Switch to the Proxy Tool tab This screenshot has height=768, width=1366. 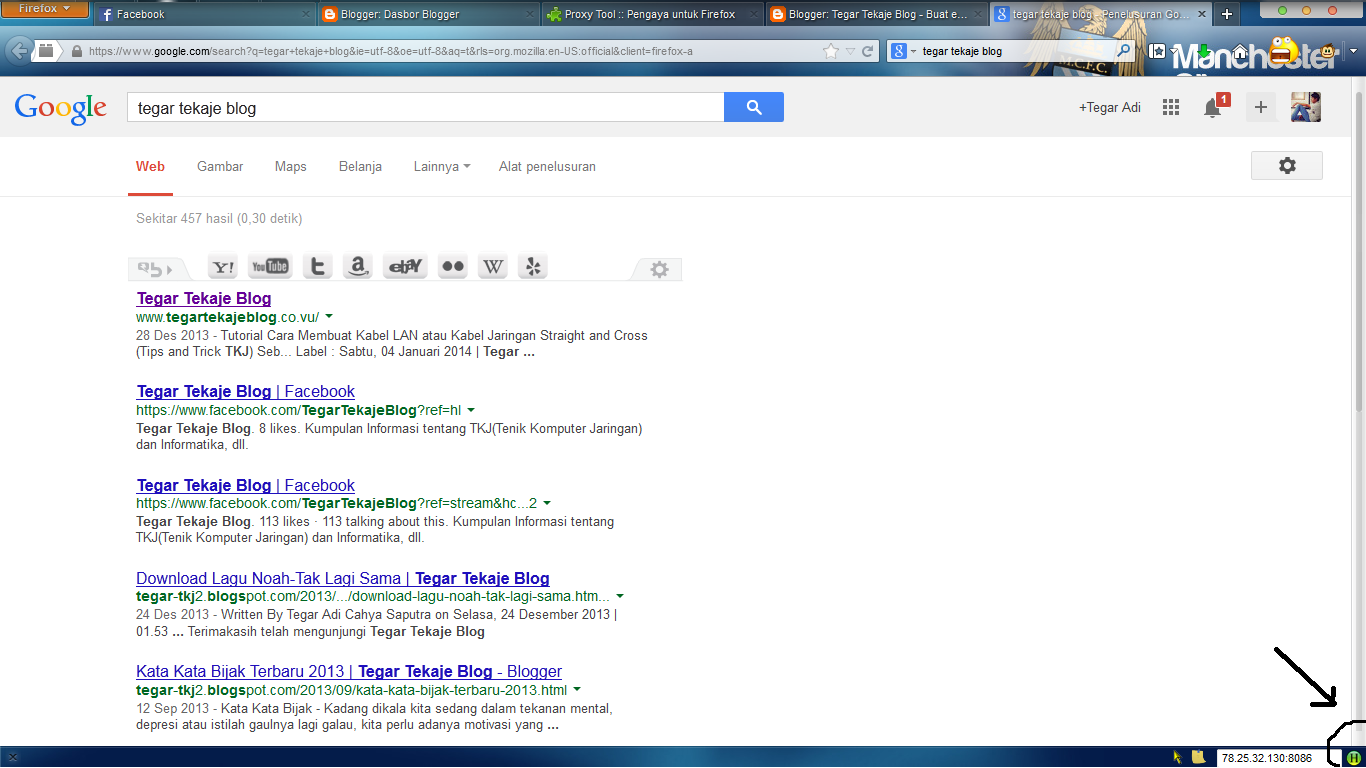tap(654, 14)
